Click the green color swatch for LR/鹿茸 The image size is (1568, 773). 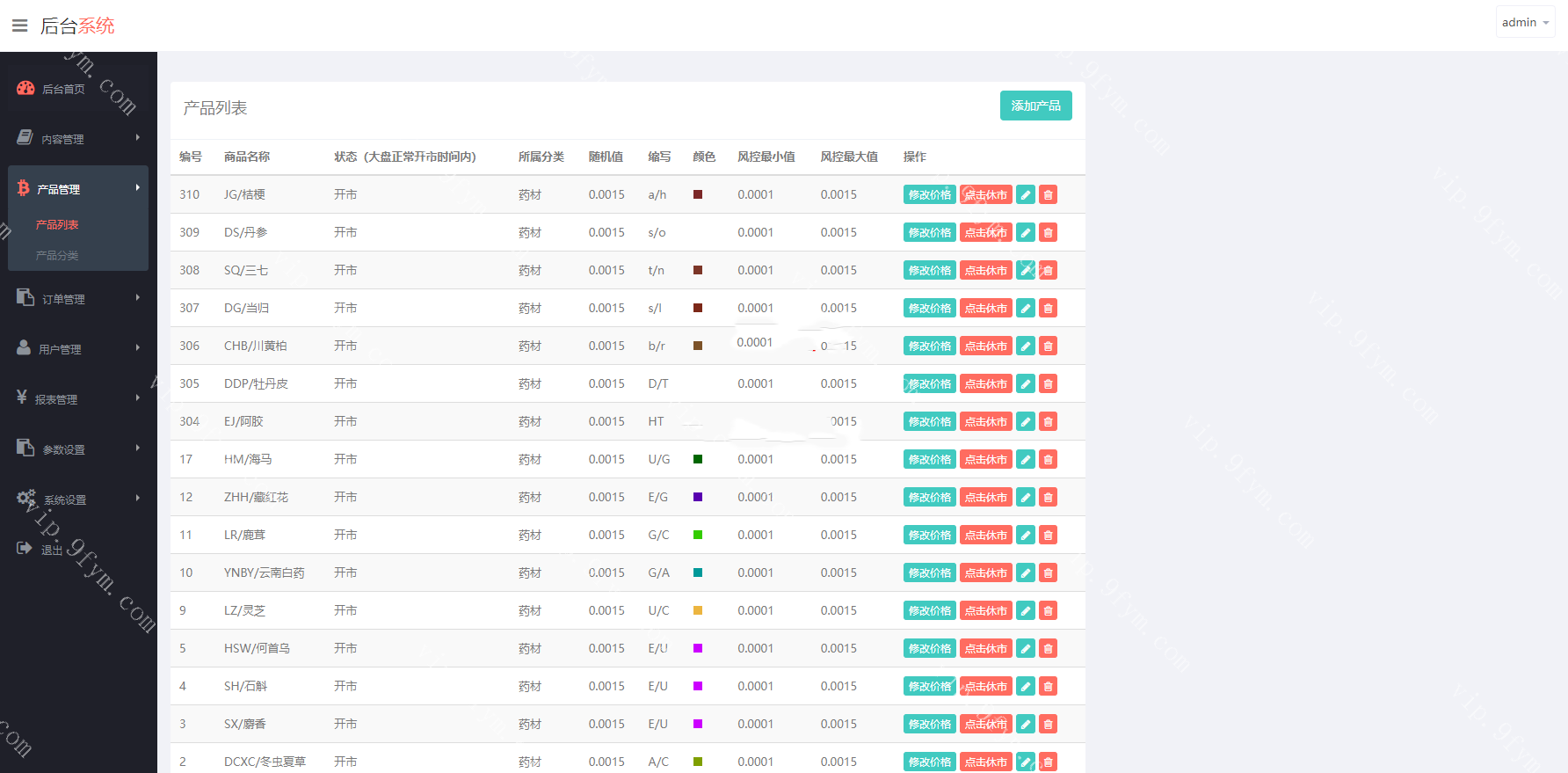click(698, 535)
